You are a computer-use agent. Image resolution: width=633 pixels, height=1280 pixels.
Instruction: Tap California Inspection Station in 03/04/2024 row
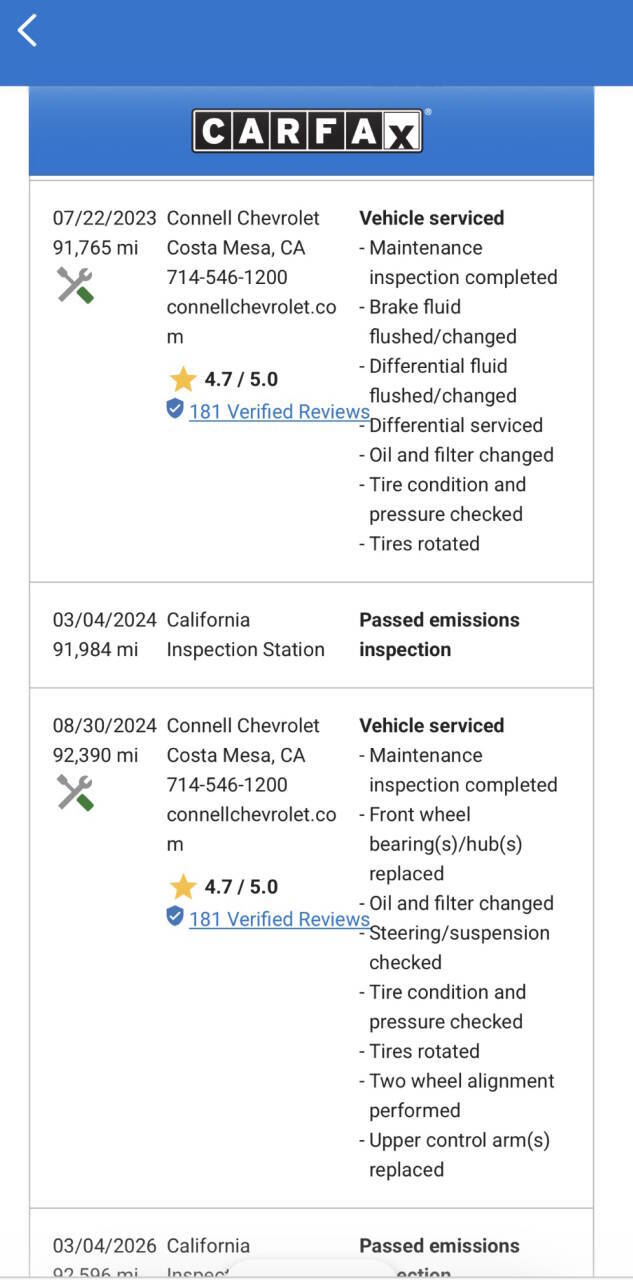pos(246,635)
